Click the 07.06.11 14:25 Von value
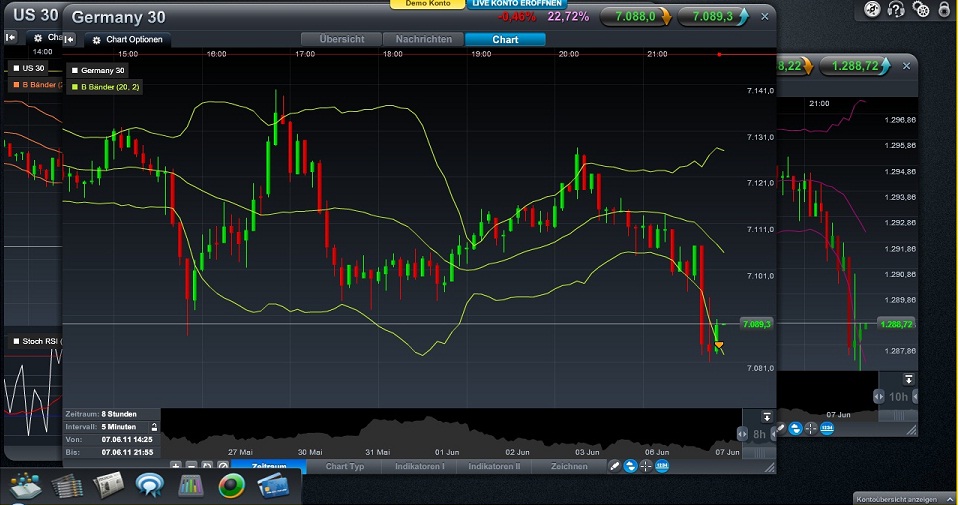The image size is (960, 505). click(127, 440)
